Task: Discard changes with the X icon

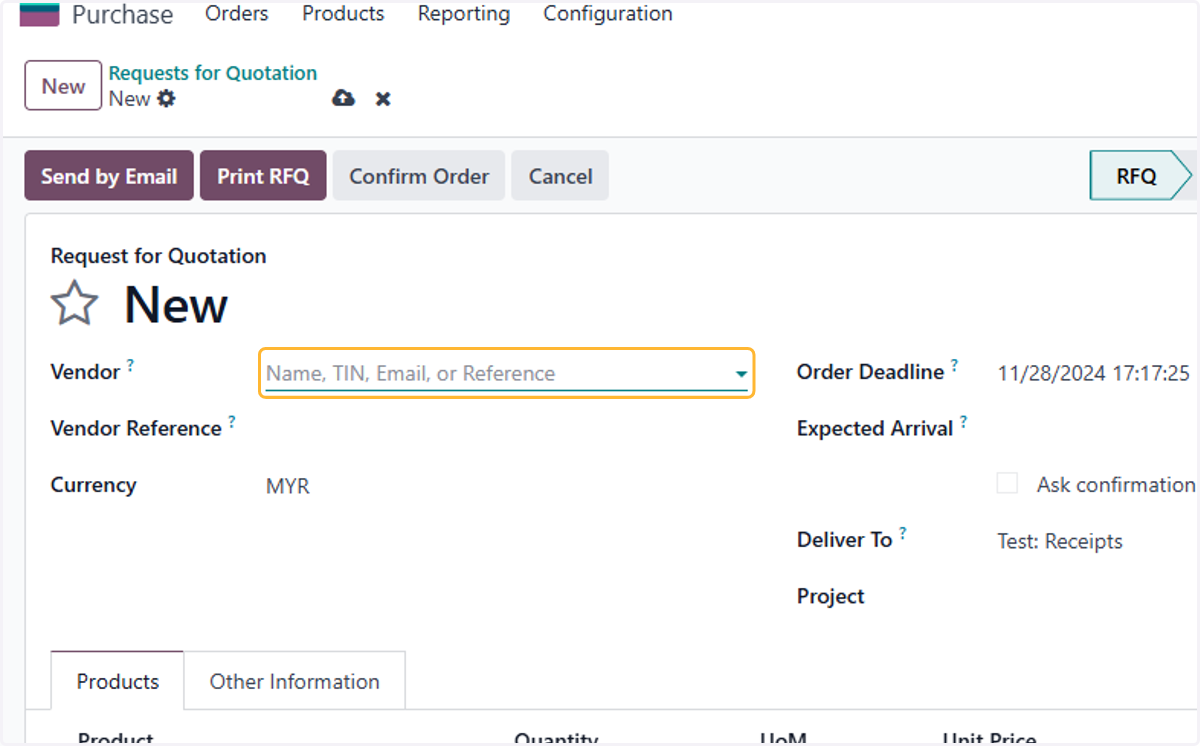Action: pos(383,99)
